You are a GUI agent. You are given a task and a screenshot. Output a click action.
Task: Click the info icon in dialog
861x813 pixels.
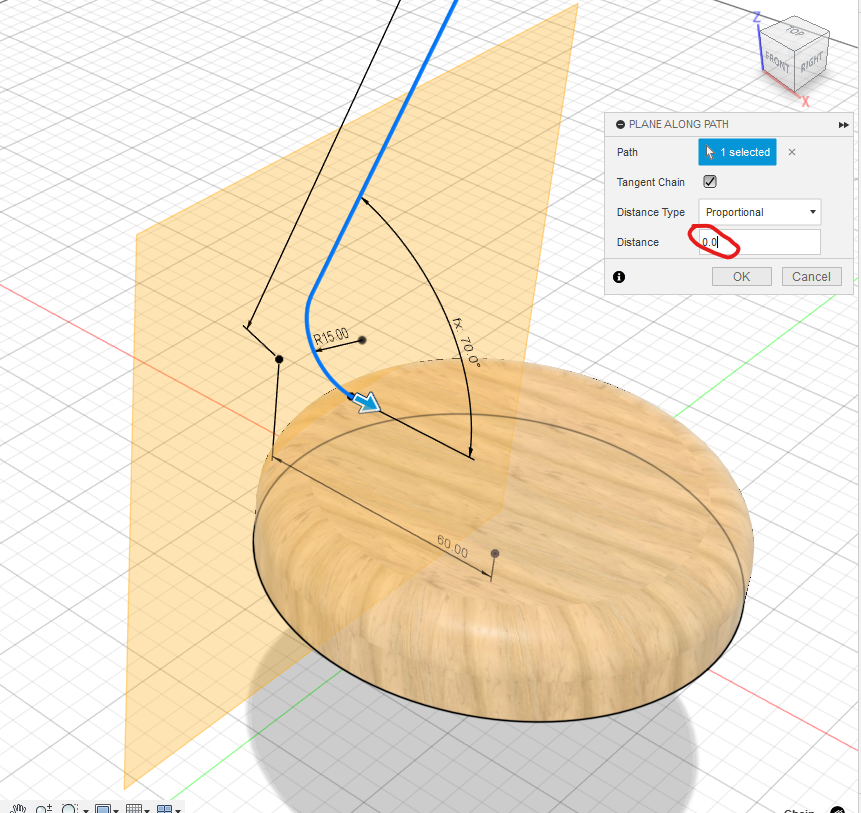(619, 277)
